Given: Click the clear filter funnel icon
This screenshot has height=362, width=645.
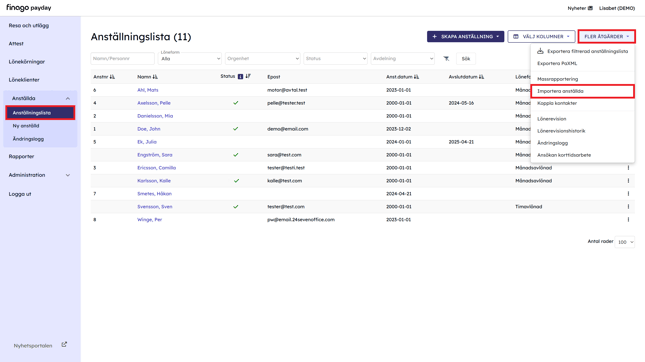Looking at the screenshot, I should (446, 59).
